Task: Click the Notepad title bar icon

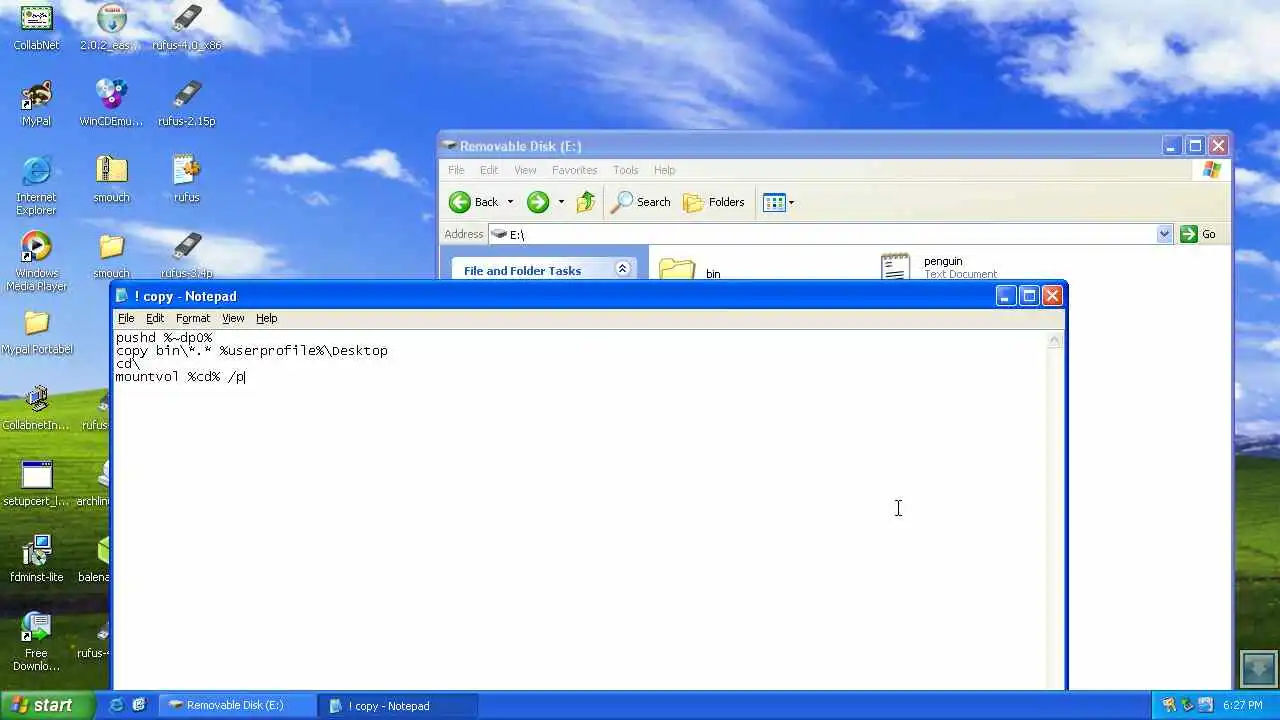Action: [122, 296]
